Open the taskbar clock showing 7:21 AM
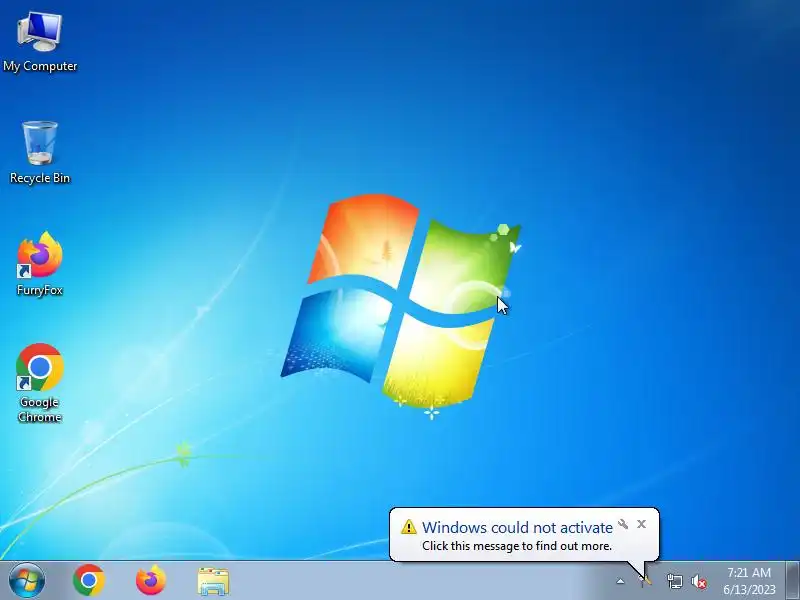The height and width of the screenshot is (600, 800). 749,581
